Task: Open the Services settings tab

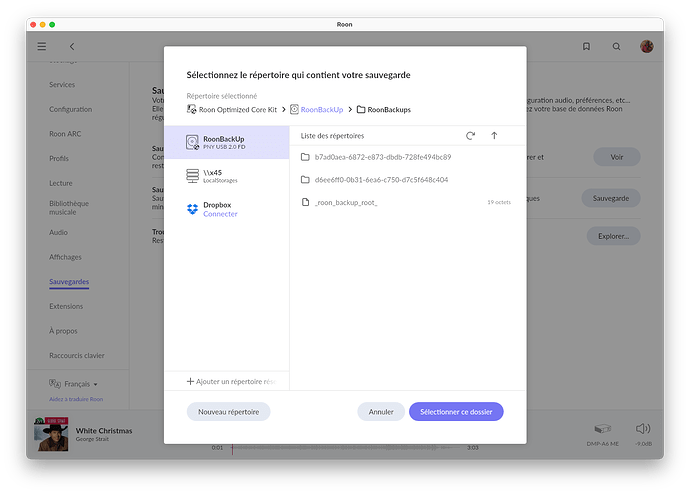Action: 62,84
